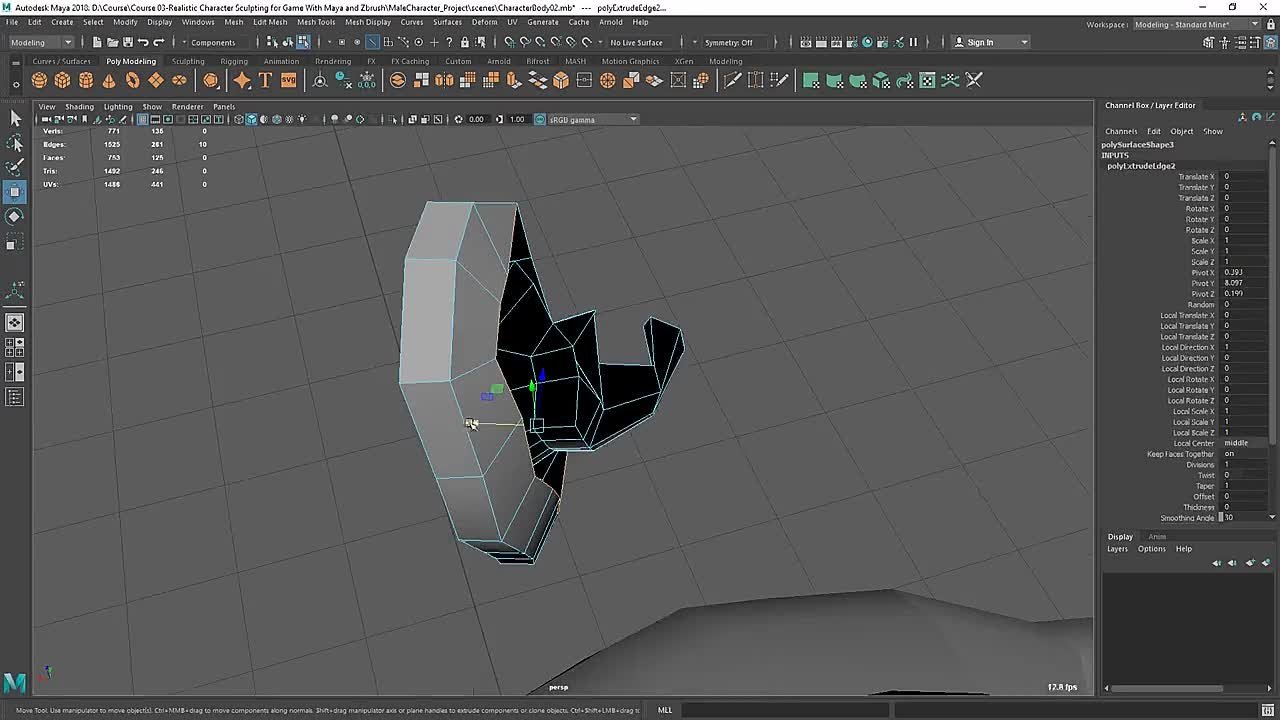Click the SVG import shelf icon
This screenshot has height=720, width=1280.
click(x=288, y=80)
